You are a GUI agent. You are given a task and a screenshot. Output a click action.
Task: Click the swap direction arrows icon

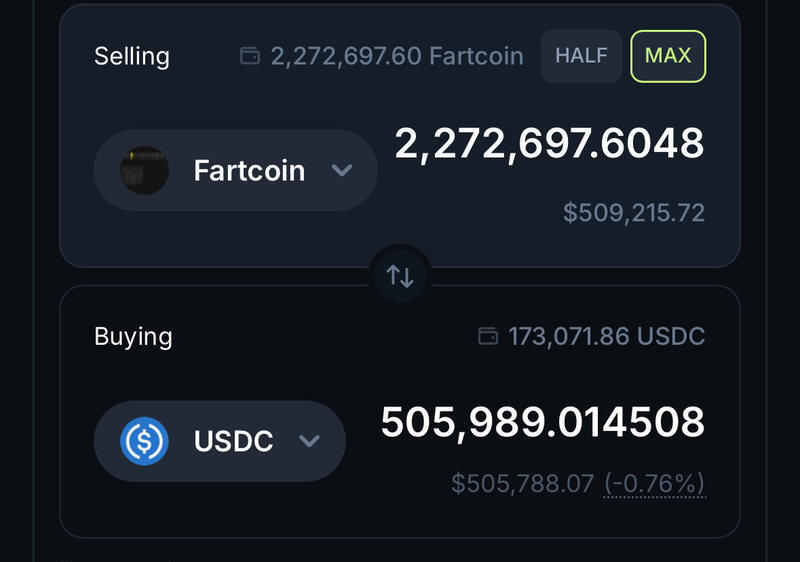tap(400, 276)
